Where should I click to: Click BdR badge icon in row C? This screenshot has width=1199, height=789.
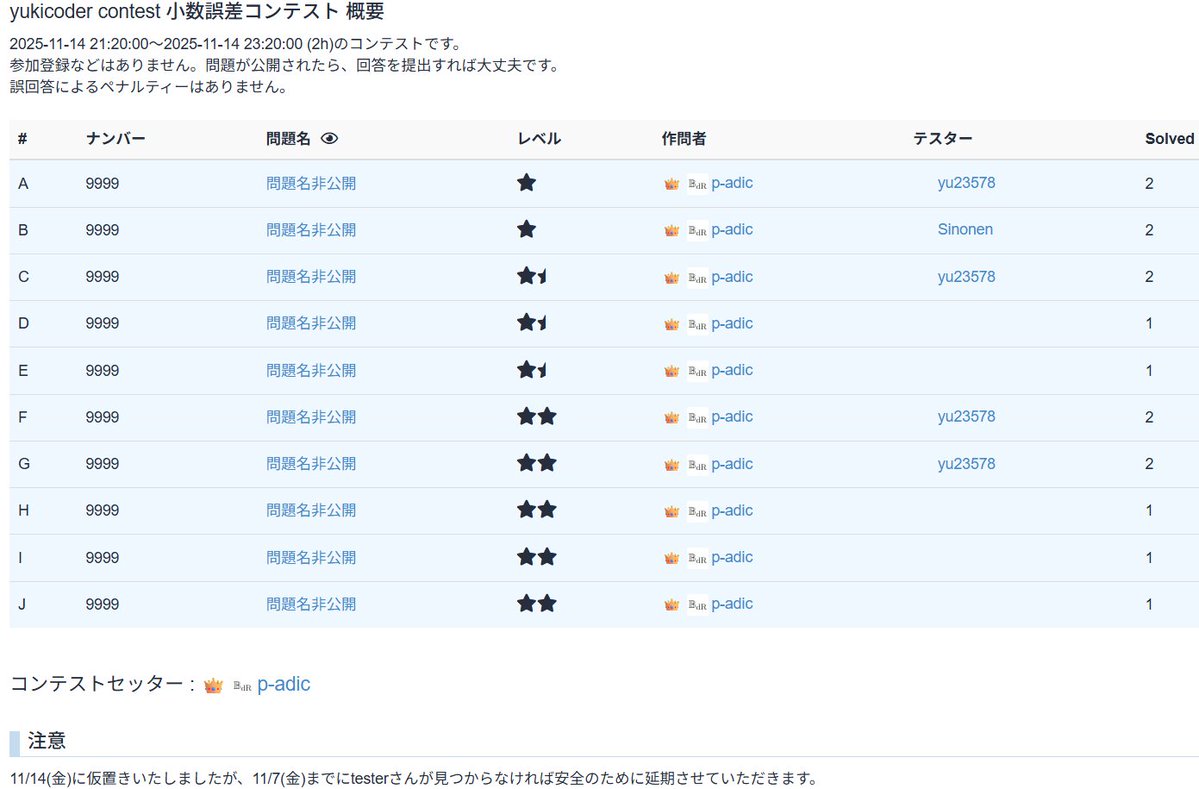point(697,278)
